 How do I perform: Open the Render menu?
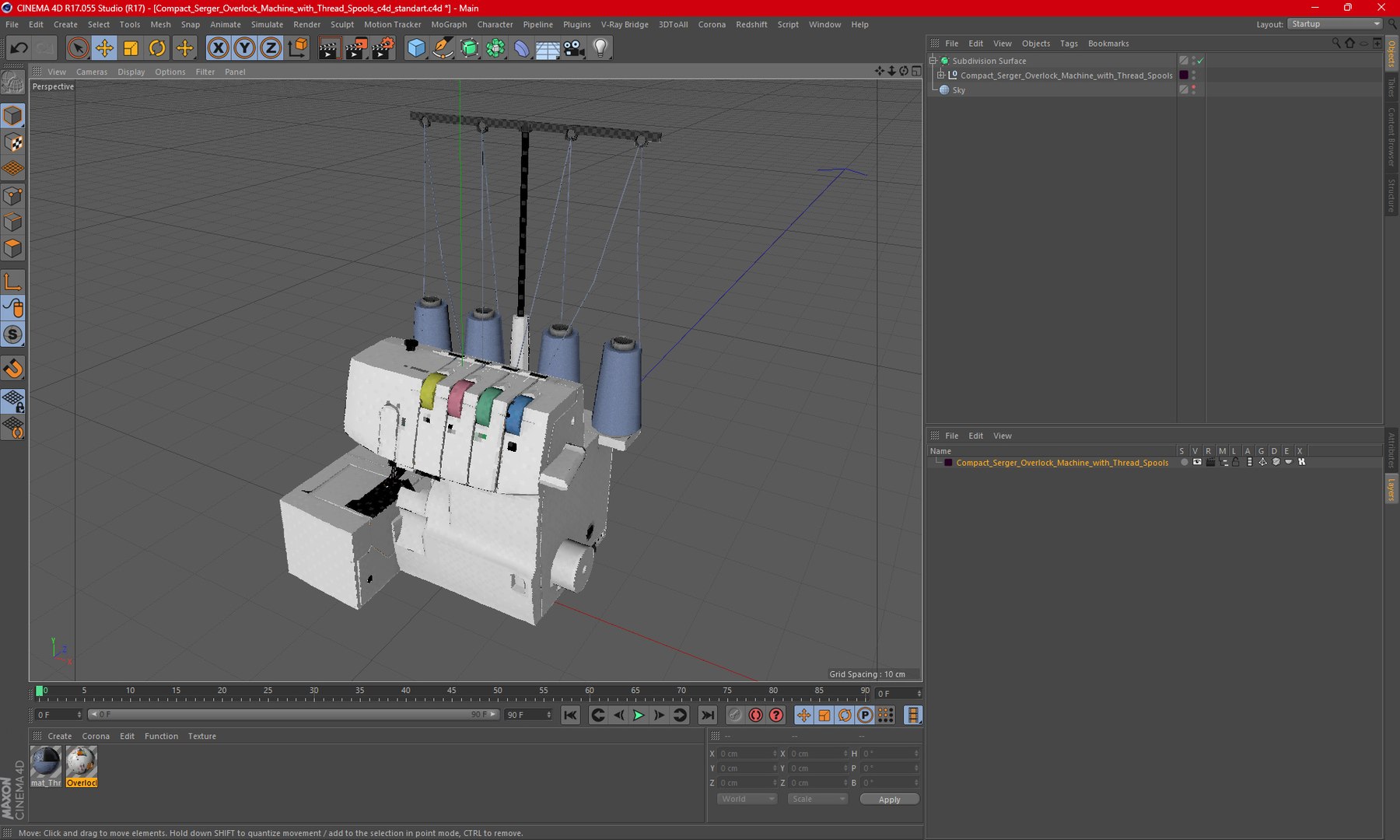click(306, 24)
